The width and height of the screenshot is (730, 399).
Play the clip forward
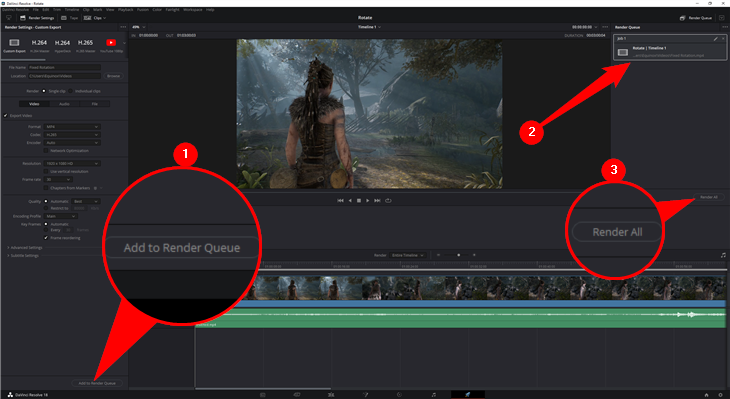click(x=367, y=201)
